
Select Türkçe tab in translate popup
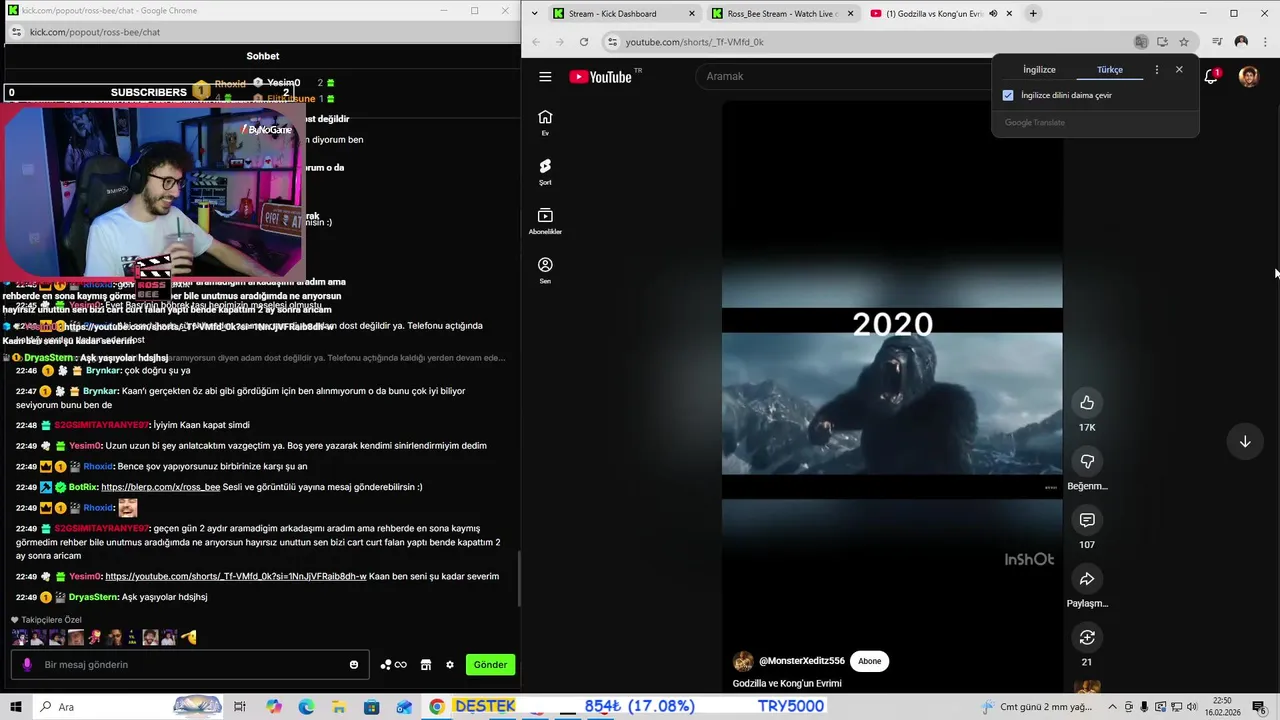(x=1110, y=70)
